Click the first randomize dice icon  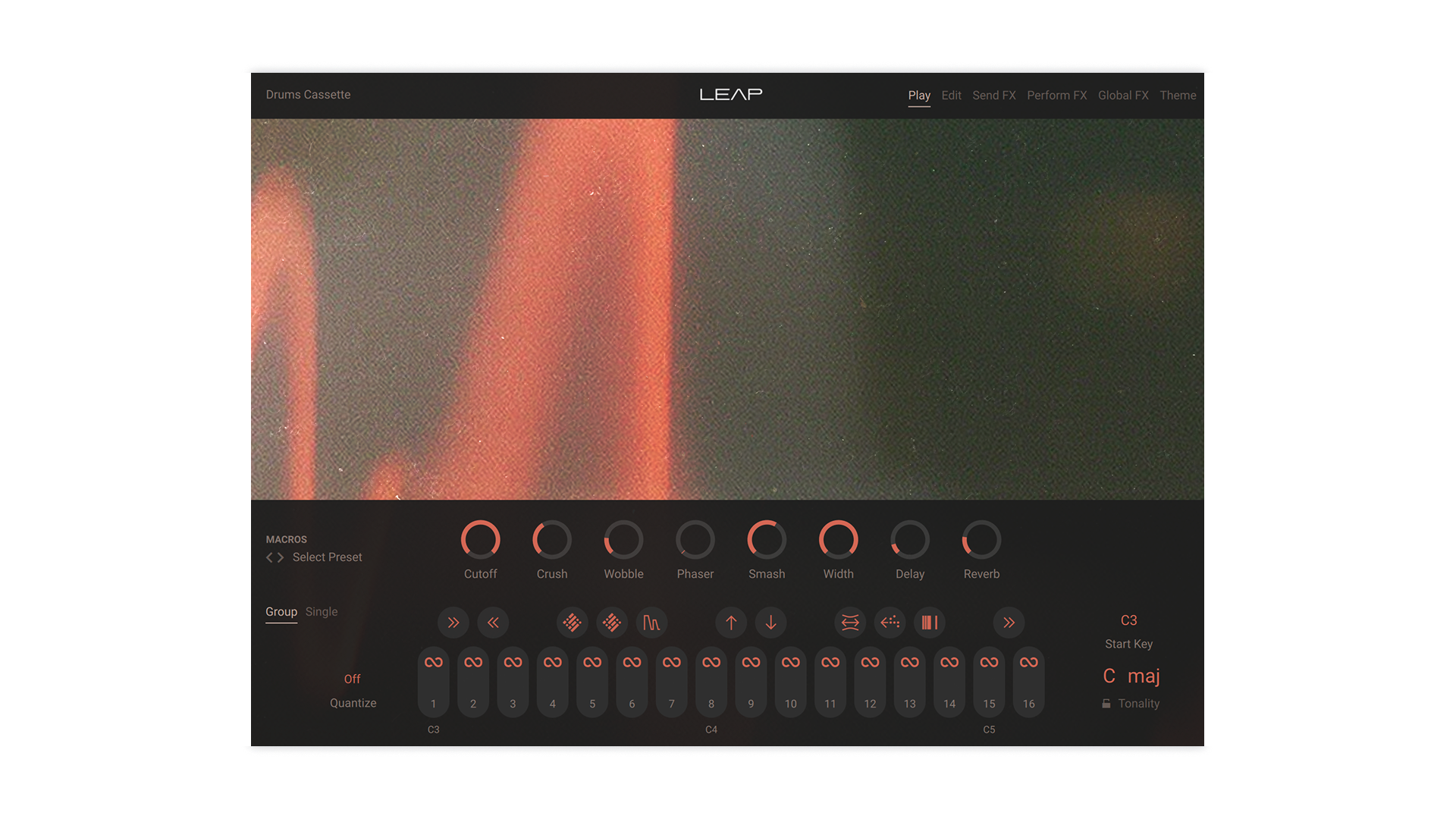pyautogui.click(x=573, y=623)
